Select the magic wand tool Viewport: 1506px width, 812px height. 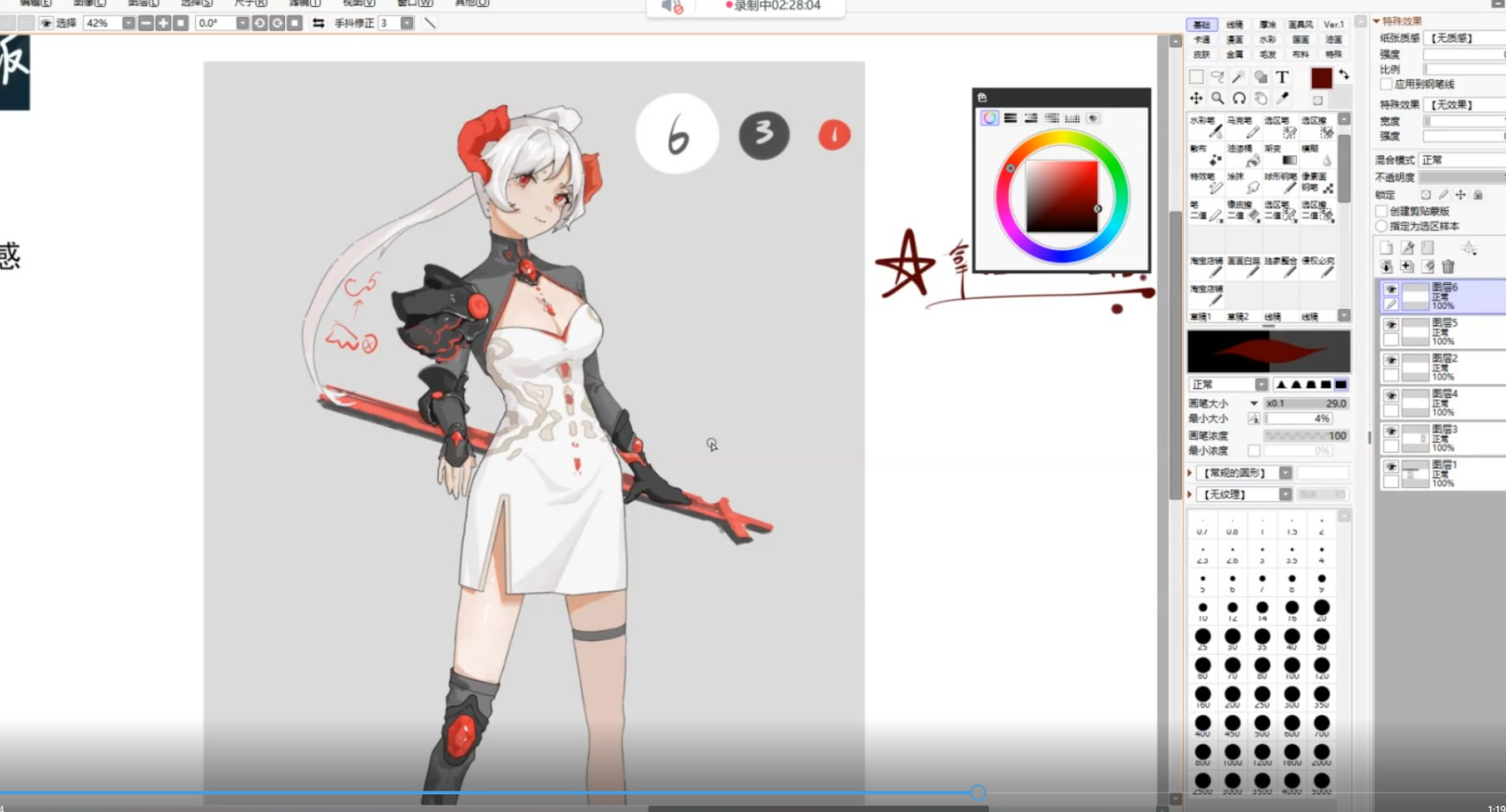pyautogui.click(x=1239, y=78)
